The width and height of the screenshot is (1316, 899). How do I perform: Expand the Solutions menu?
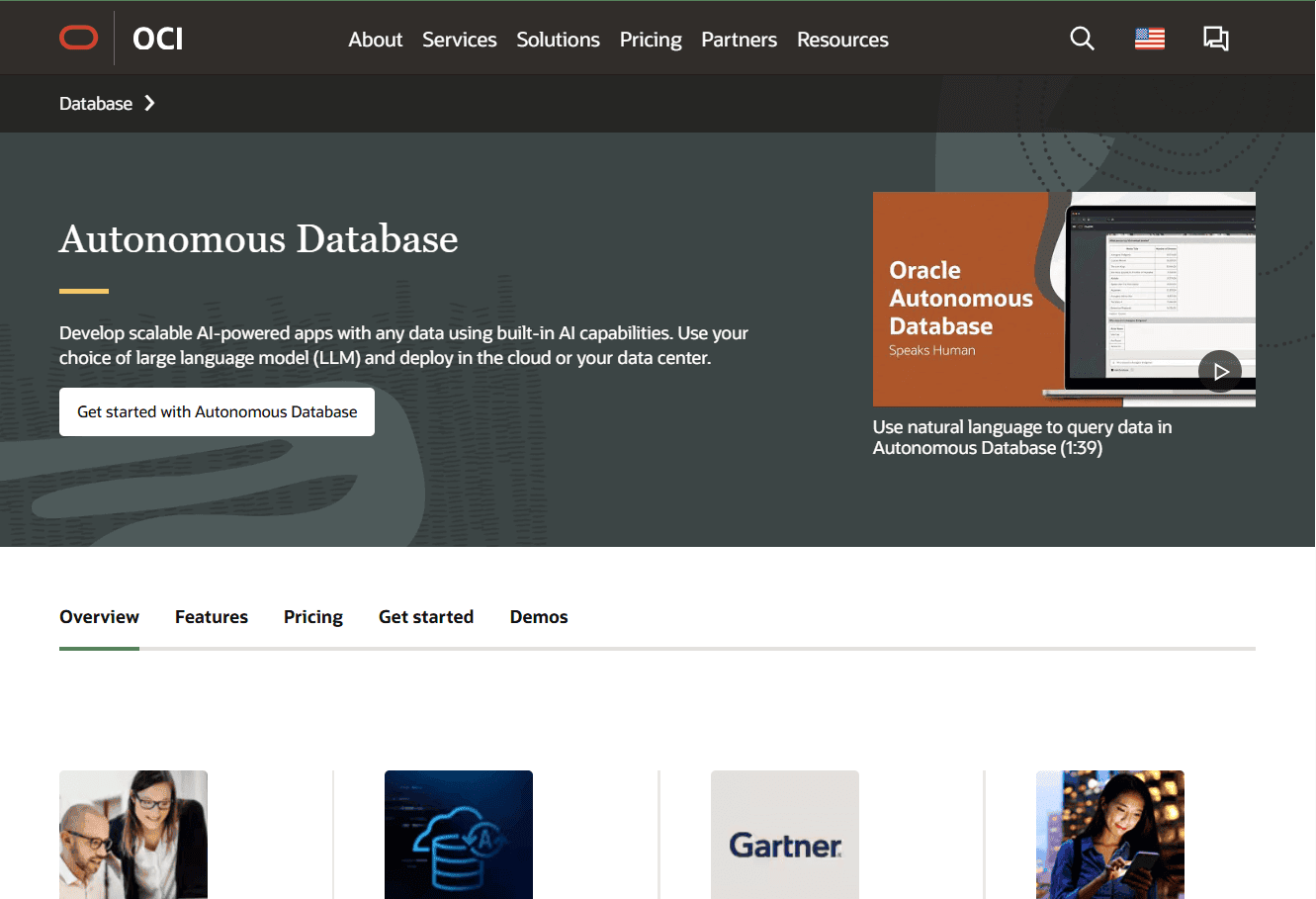pyautogui.click(x=558, y=40)
